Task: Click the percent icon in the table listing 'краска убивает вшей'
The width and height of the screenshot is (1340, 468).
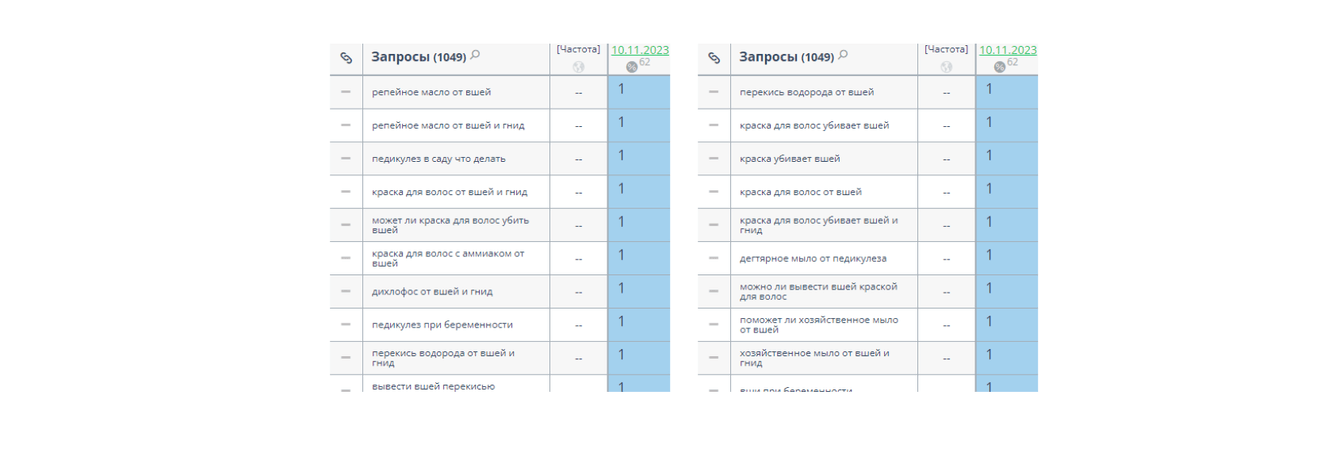Action: [x=999, y=67]
